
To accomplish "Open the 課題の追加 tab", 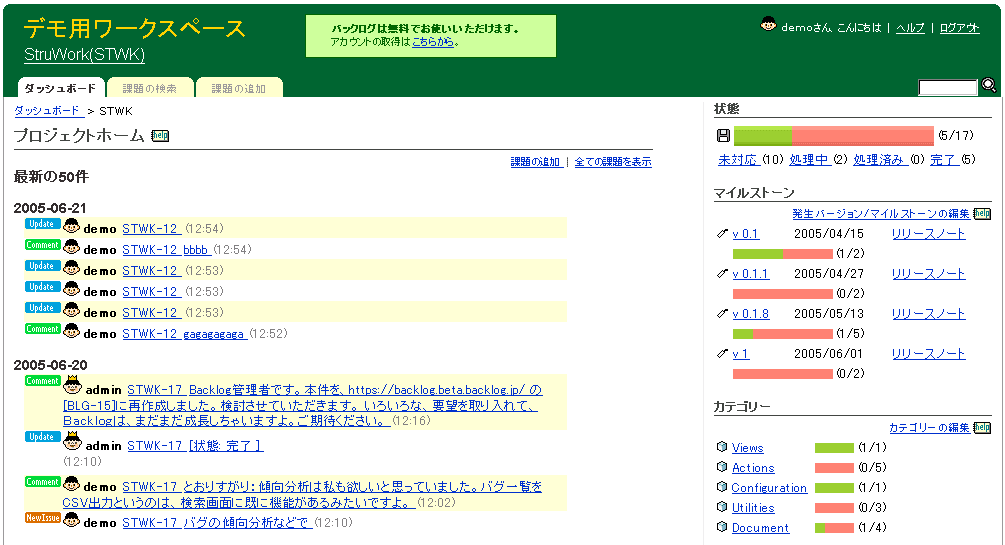I will (x=238, y=88).
